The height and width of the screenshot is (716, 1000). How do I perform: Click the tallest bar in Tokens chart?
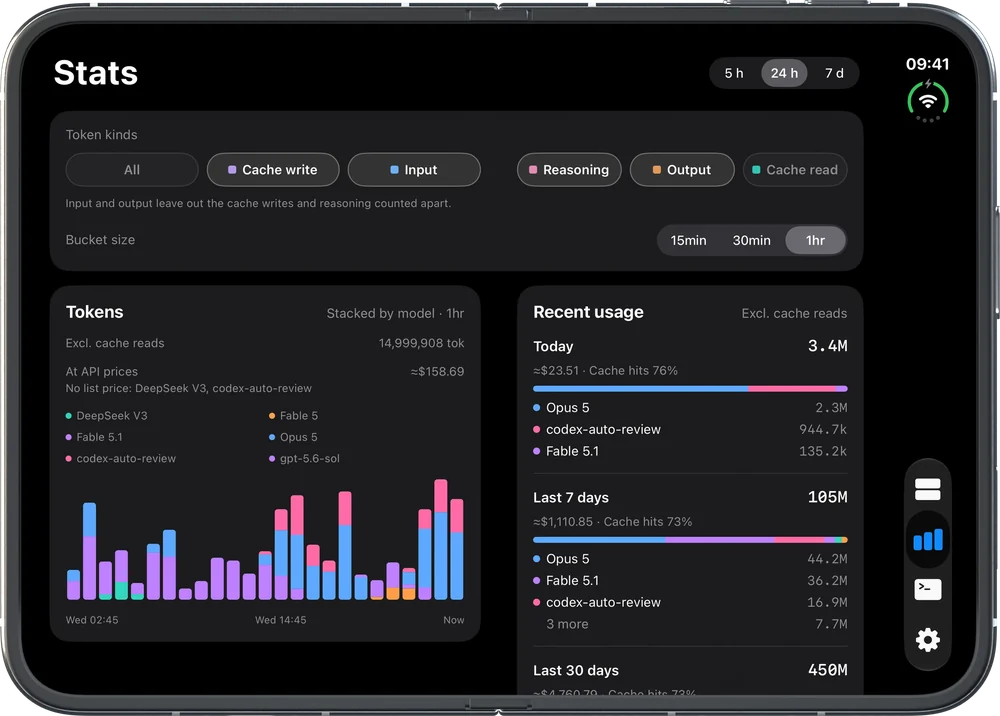(x=441, y=539)
